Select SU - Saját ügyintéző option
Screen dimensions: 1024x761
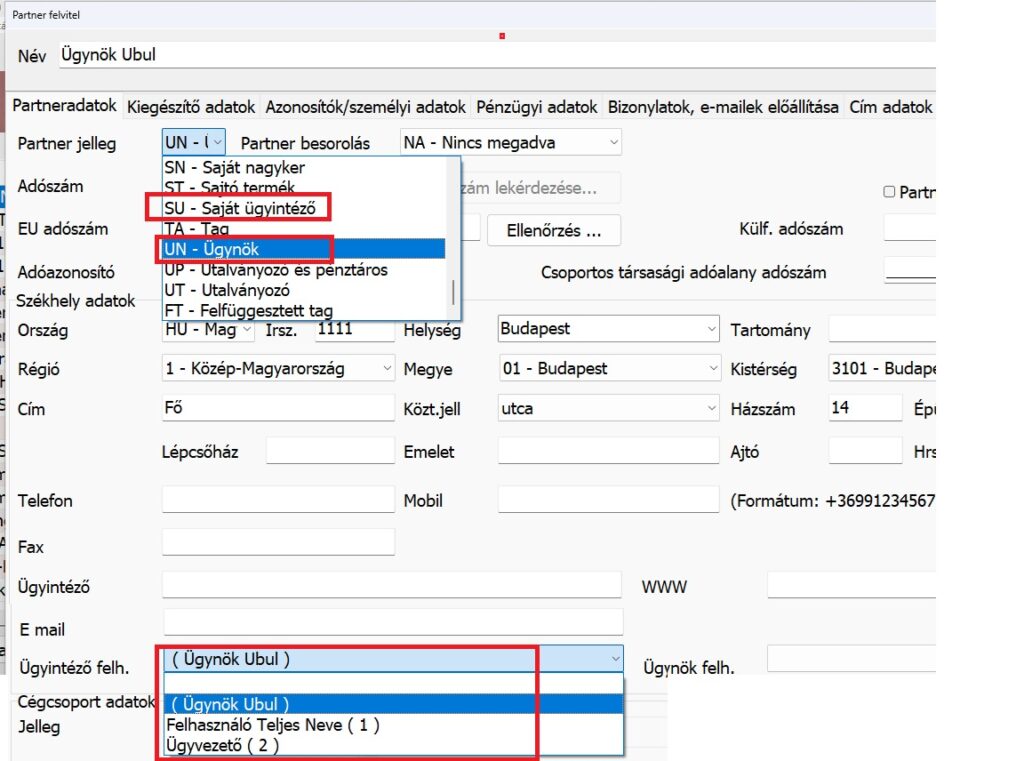pos(304,208)
